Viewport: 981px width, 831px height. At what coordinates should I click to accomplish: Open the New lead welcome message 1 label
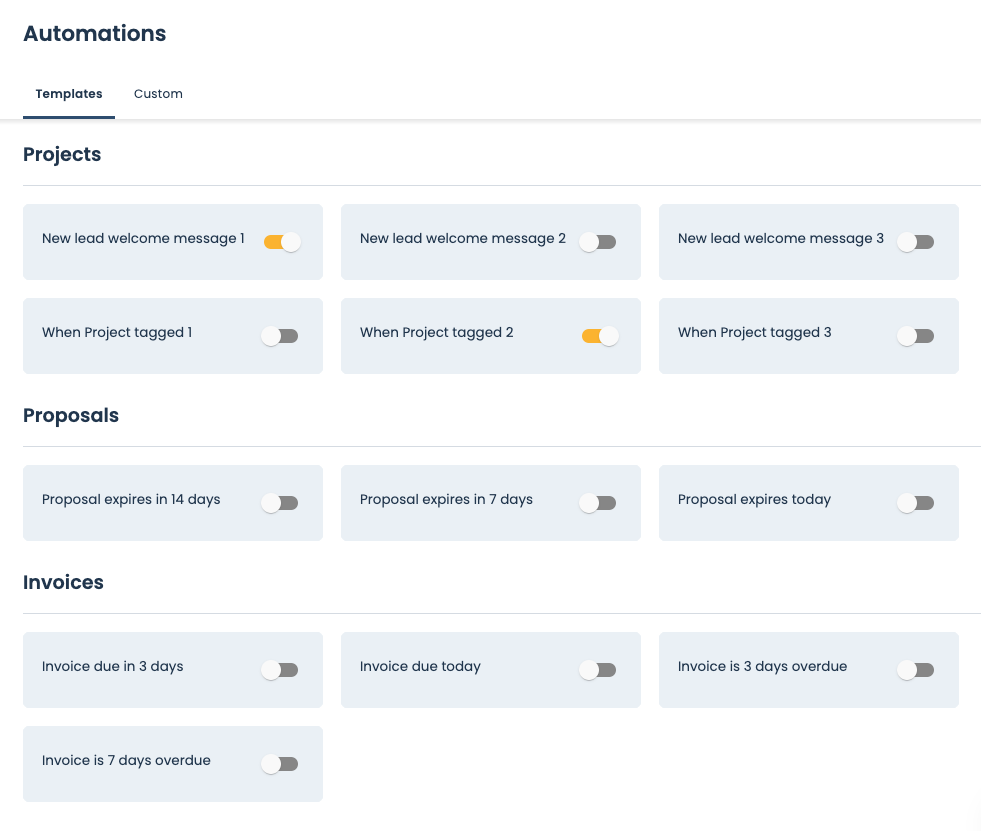click(x=143, y=239)
